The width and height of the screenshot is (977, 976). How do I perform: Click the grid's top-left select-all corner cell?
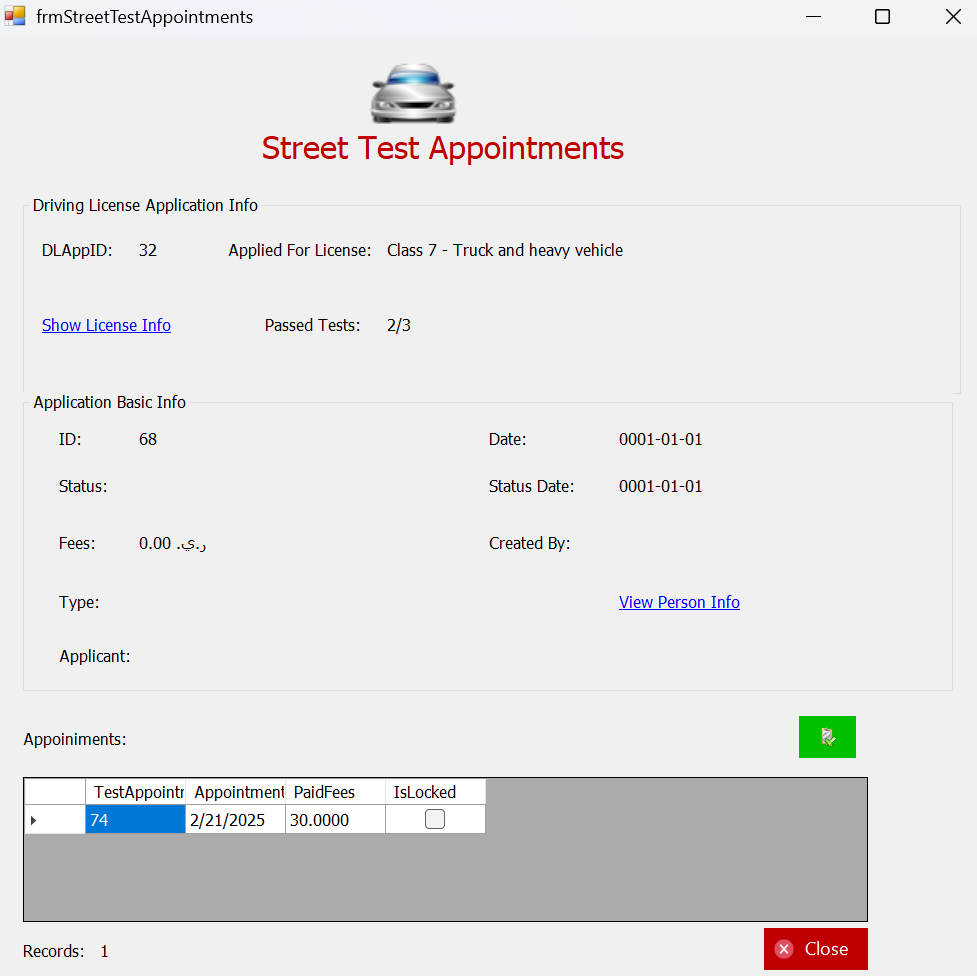pyautogui.click(x=55, y=792)
